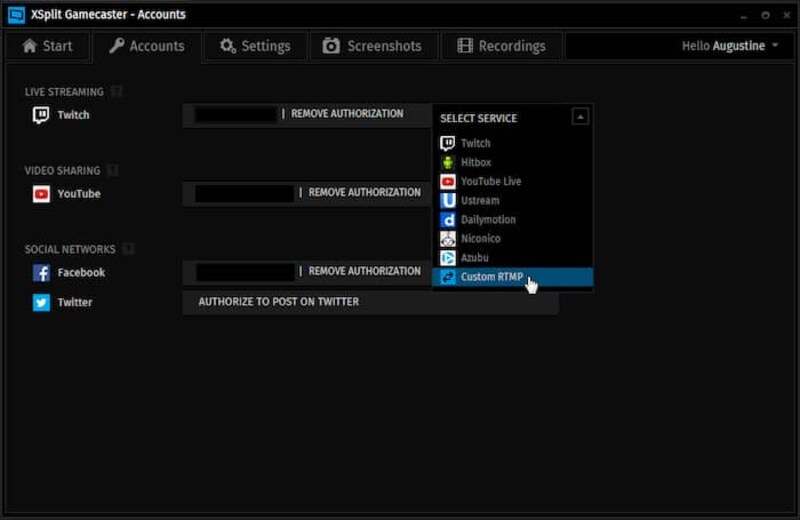Viewport: 800px width, 520px height.
Task: Click the Twitch label under Live Streaming
Action: (73, 115)
